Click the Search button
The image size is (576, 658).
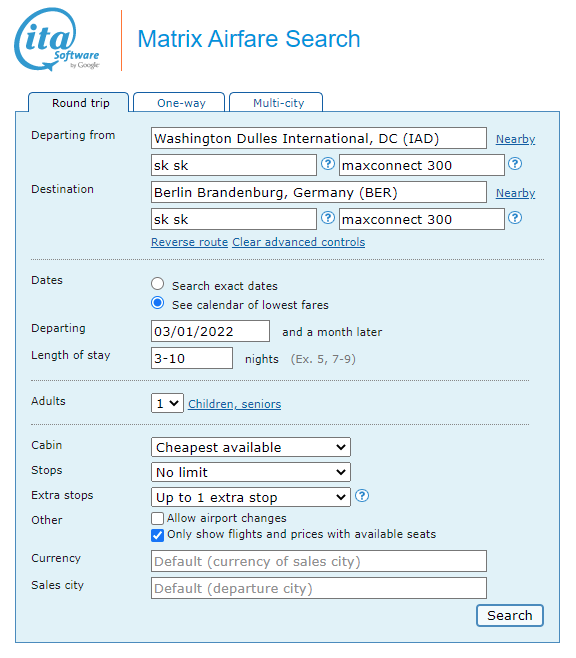pyautogui.click(x=510, y=616)
